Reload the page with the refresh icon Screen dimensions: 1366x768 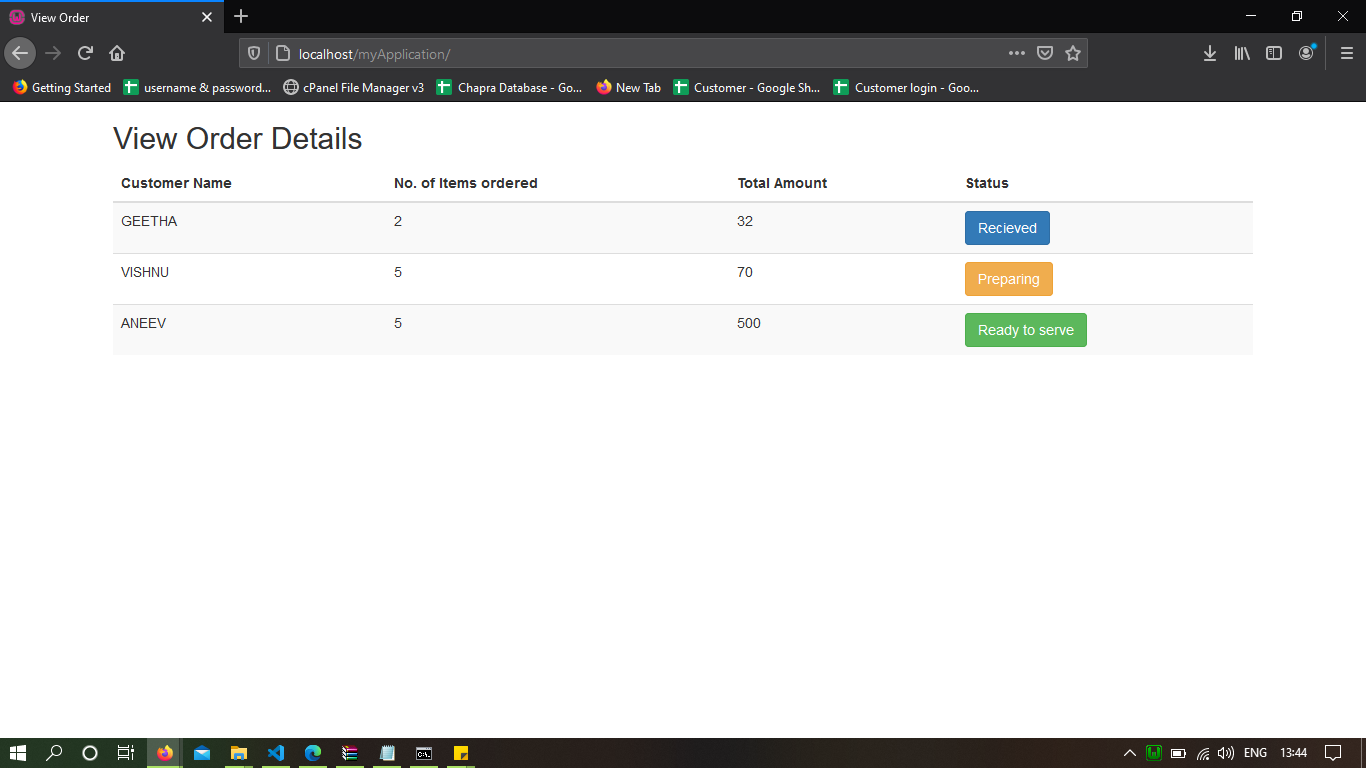coord(85,53)
